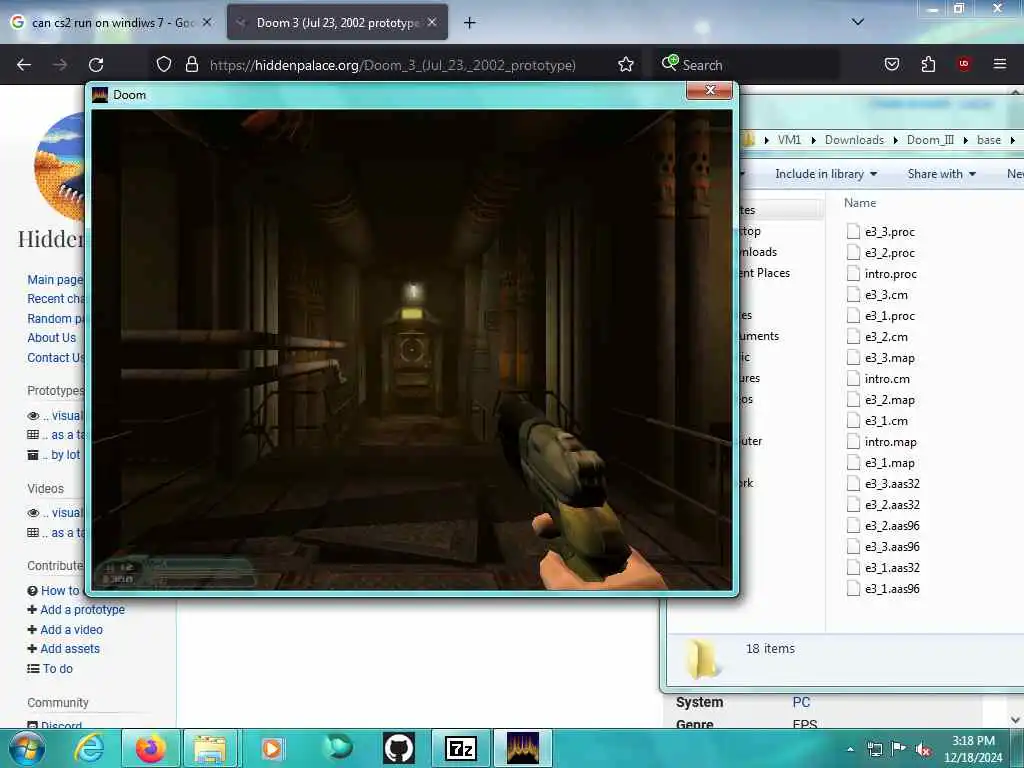Close the Doom 3 prototype tab

tap(432, 22)
